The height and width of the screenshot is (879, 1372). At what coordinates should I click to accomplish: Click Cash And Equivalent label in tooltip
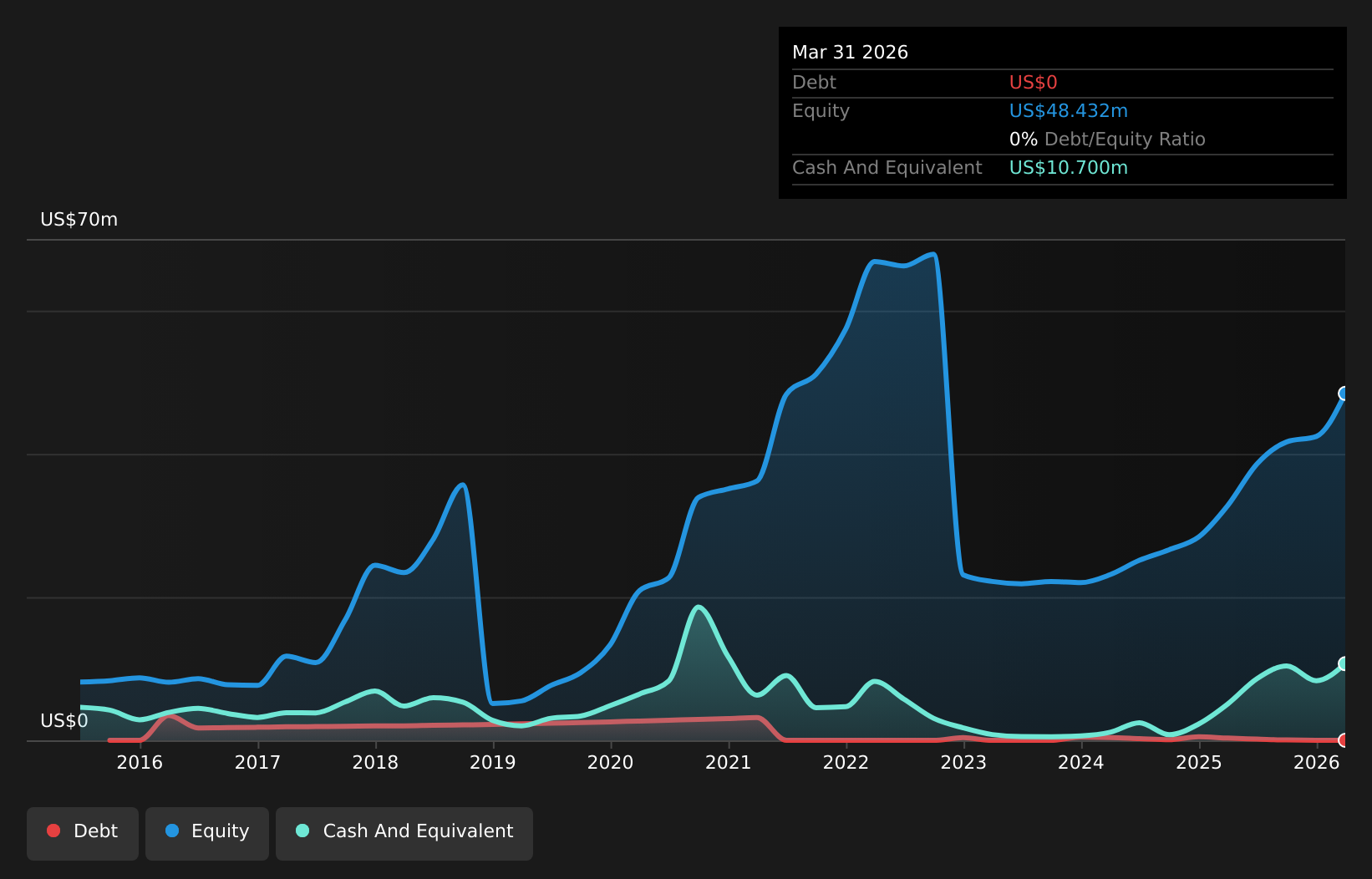[887, 168]
